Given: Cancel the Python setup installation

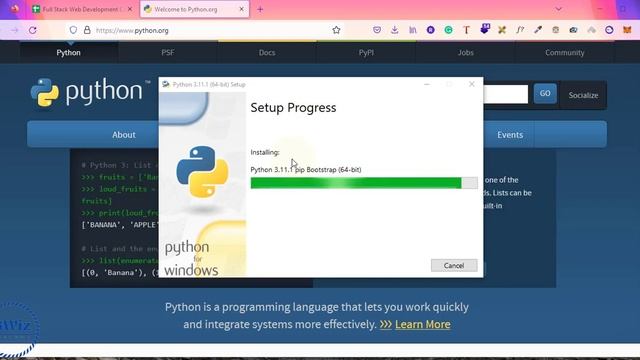Looking at the screenshot, I should [454, 265].
